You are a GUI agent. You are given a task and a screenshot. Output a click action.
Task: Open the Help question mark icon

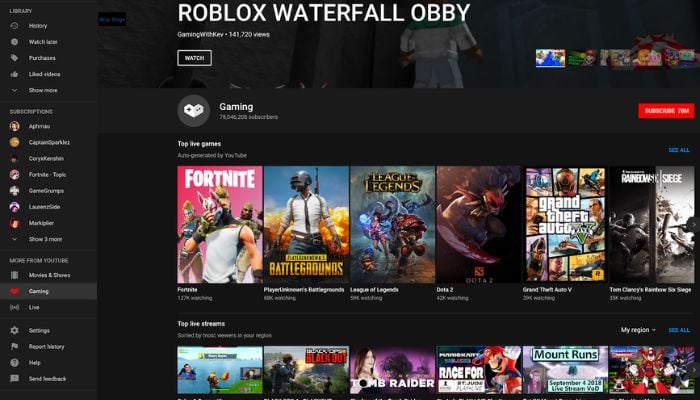[x=14, y=362]
